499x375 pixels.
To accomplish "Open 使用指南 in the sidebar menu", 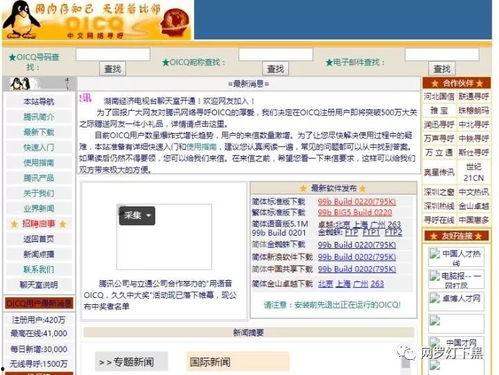I will click(x=39, y=163).
